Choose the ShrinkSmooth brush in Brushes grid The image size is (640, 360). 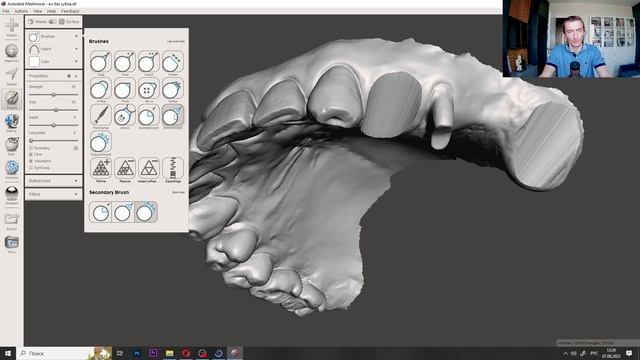tap(173, 115)
